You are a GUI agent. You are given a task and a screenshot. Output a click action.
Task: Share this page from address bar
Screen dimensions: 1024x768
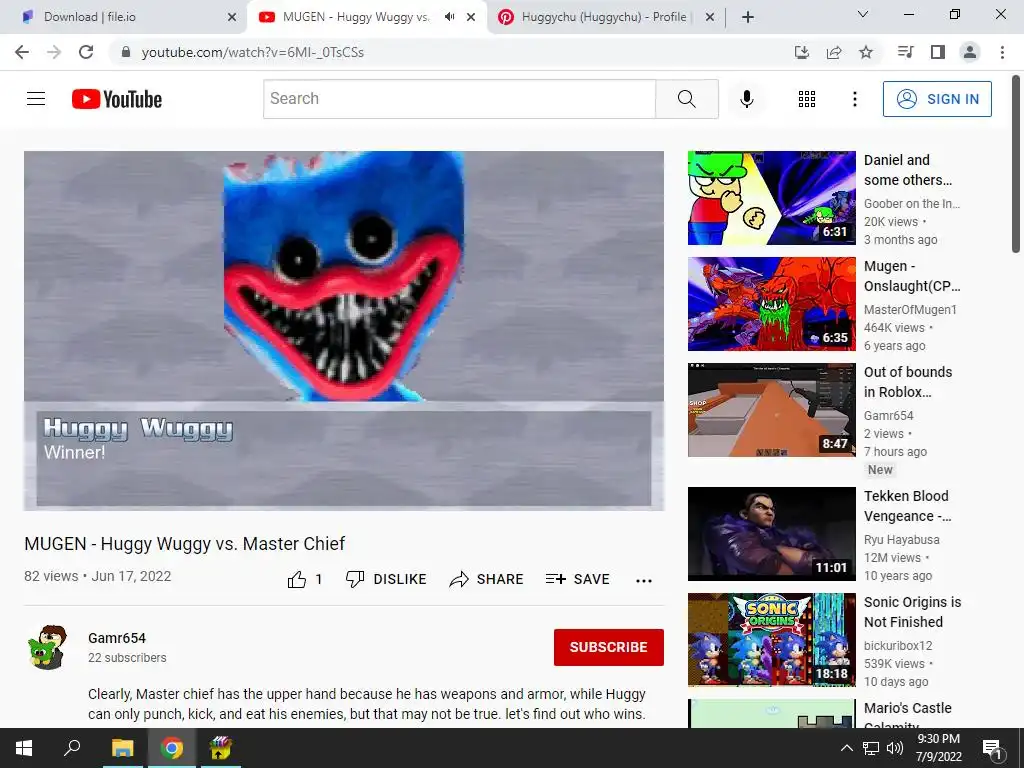[834, 52]
